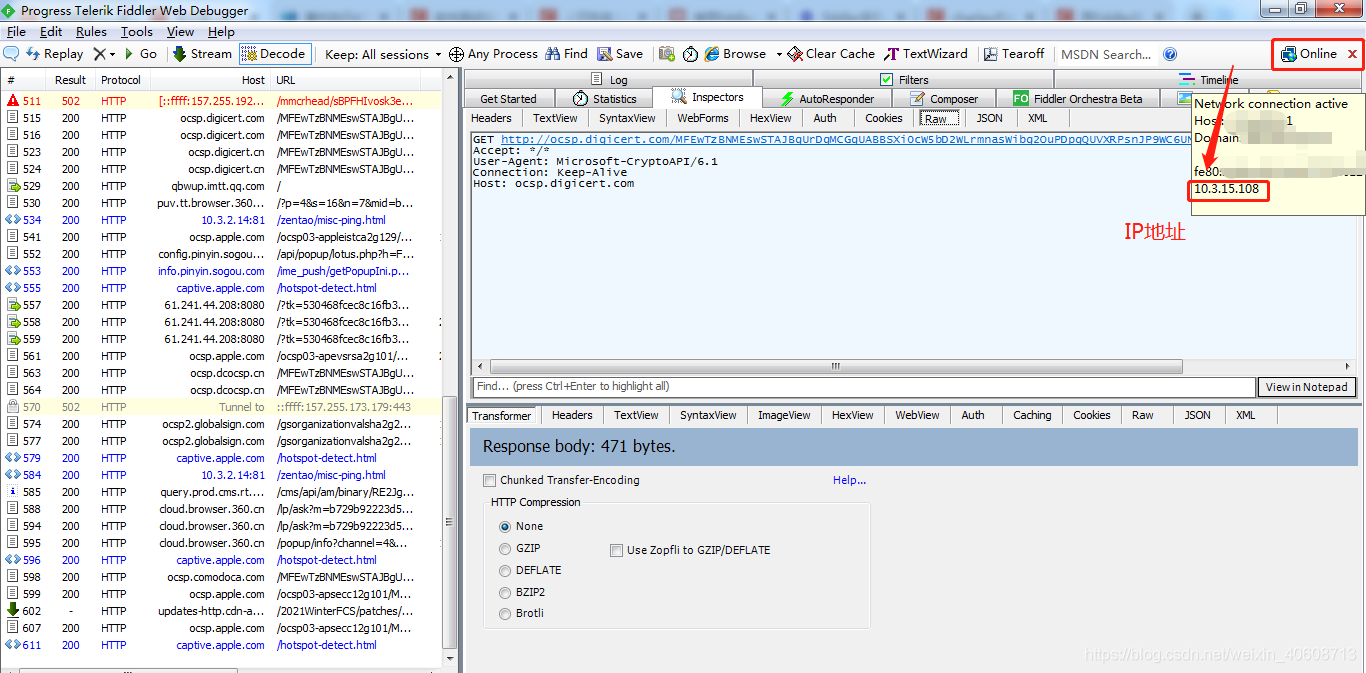Open Keep: All sessions dropdown
Screen dimensions: 1366x673
(x=383, y=54)
